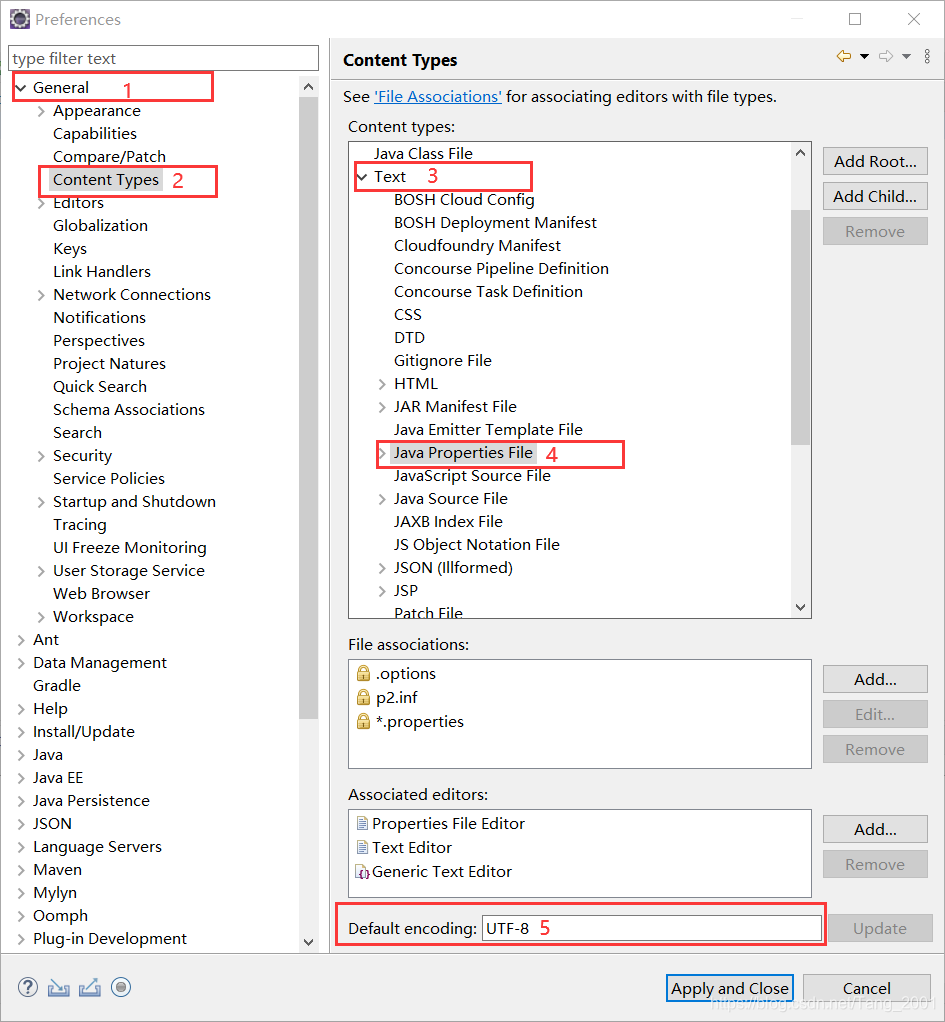The image size is (945, 1022).
Task: Select Compare/Patch preference page
Action: [109, 156]
